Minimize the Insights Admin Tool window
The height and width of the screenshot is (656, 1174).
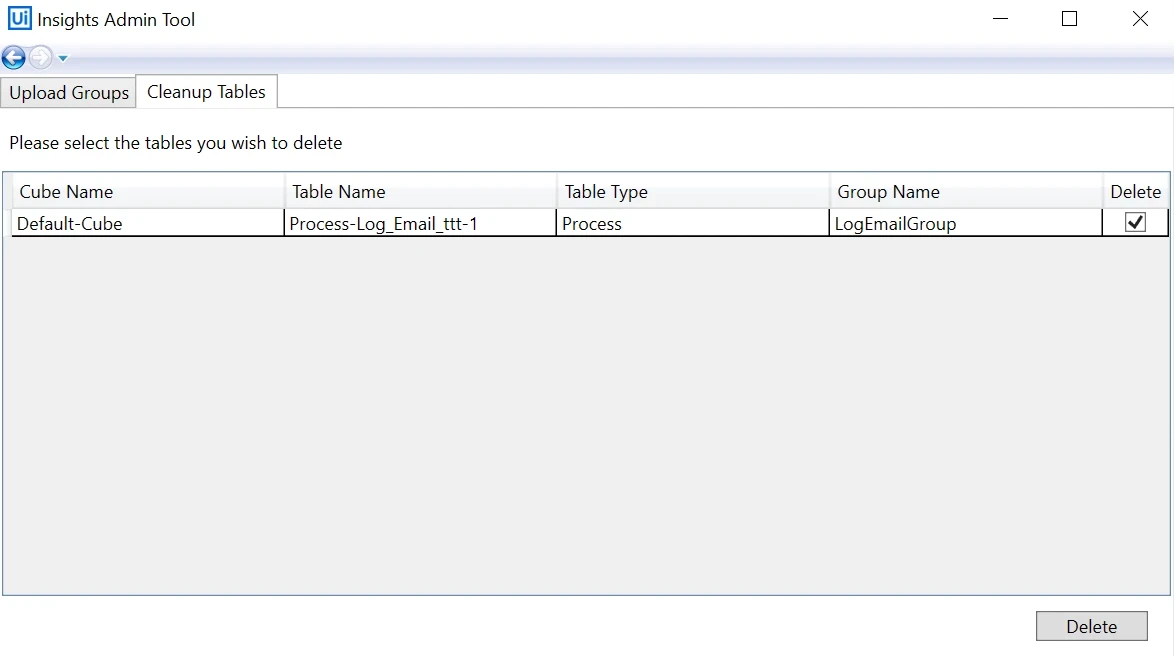click(x=1000, y=19)
